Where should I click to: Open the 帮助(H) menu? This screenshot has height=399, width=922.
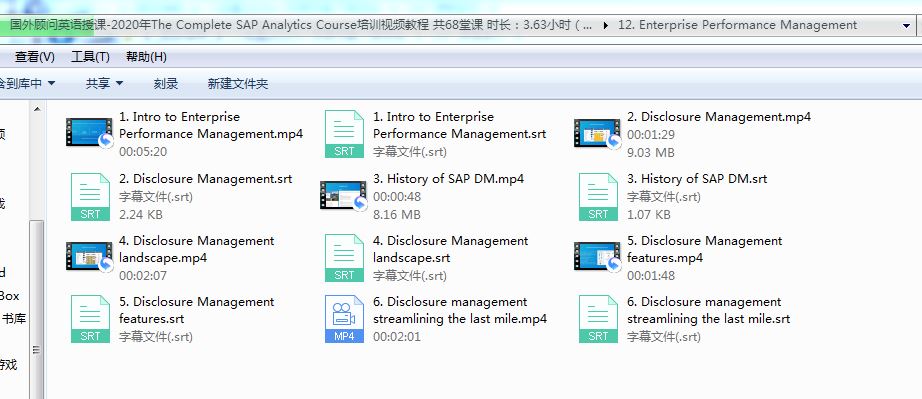click(146, 57)
